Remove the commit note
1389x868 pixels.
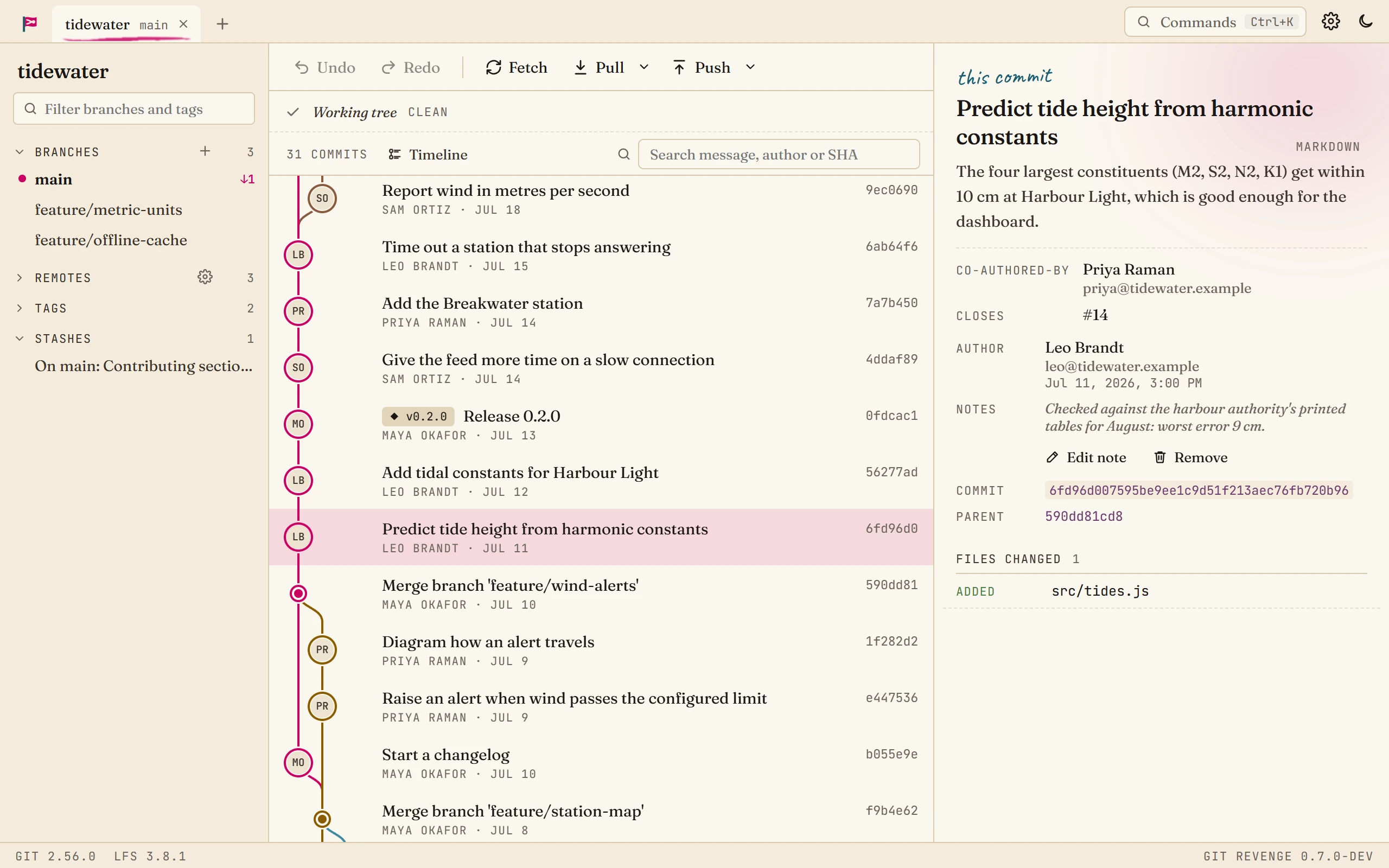point(1191,457)
